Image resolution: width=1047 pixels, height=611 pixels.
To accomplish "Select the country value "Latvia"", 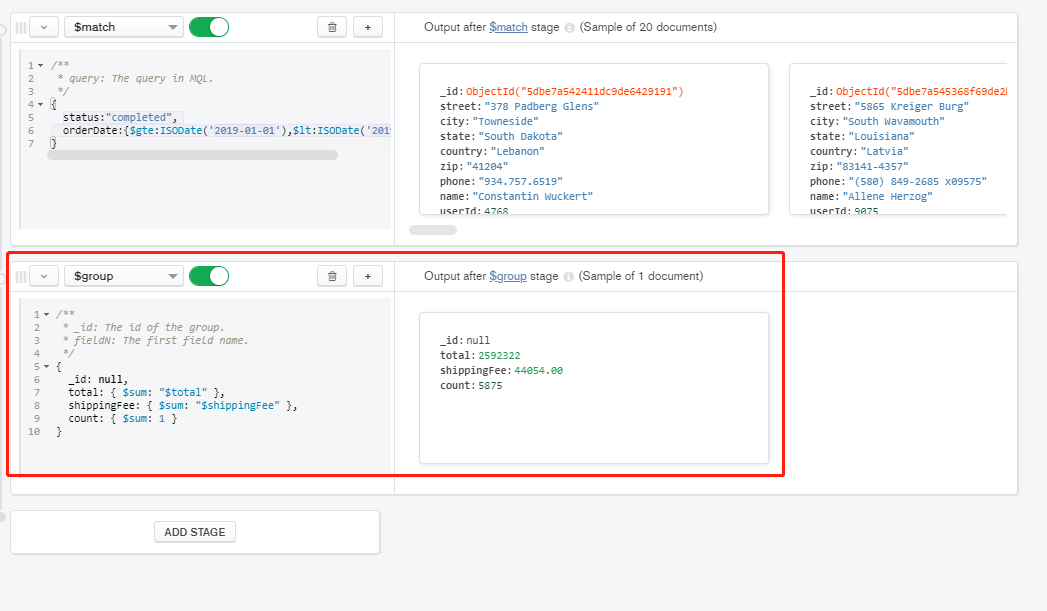I will (885, 152).
